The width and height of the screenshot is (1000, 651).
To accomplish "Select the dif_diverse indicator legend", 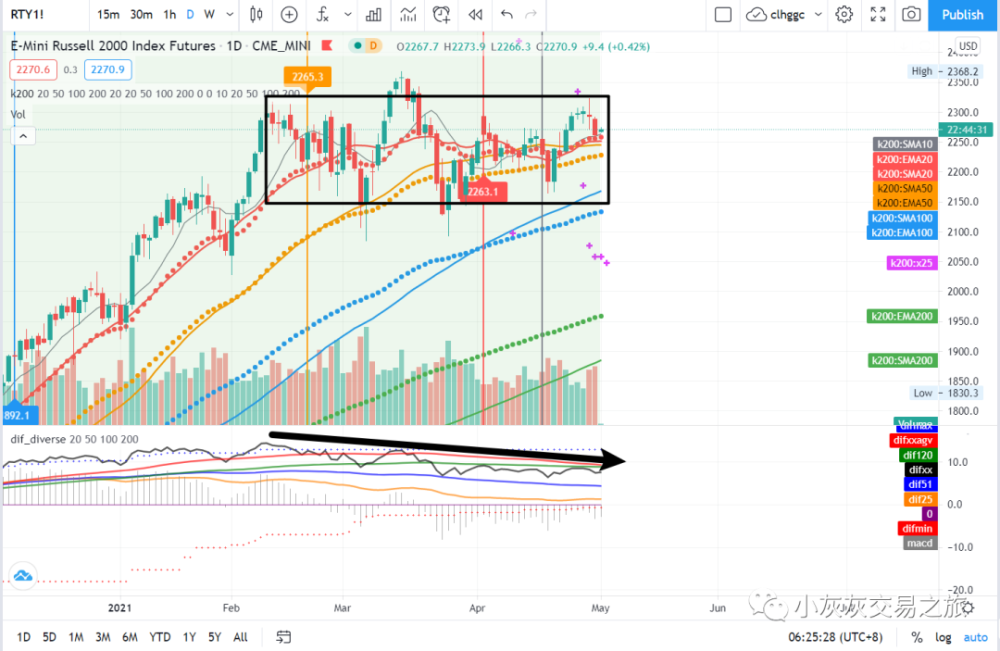I will point(74,439).
